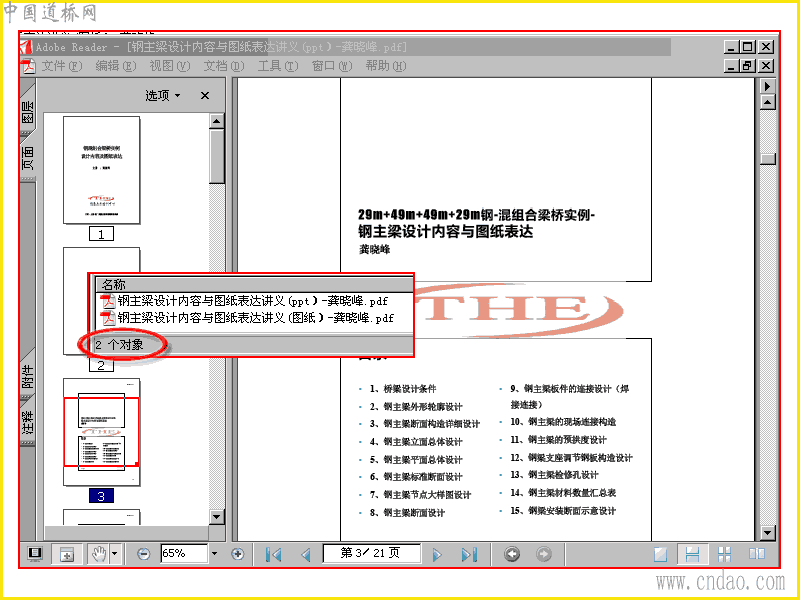Click the document vertical scrollbar thumb

point(768,159)
